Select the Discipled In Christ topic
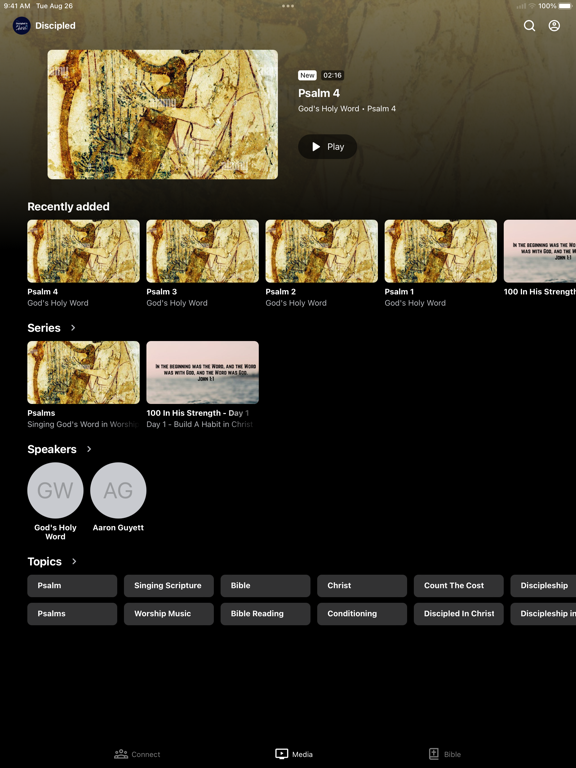 (458, 614)
